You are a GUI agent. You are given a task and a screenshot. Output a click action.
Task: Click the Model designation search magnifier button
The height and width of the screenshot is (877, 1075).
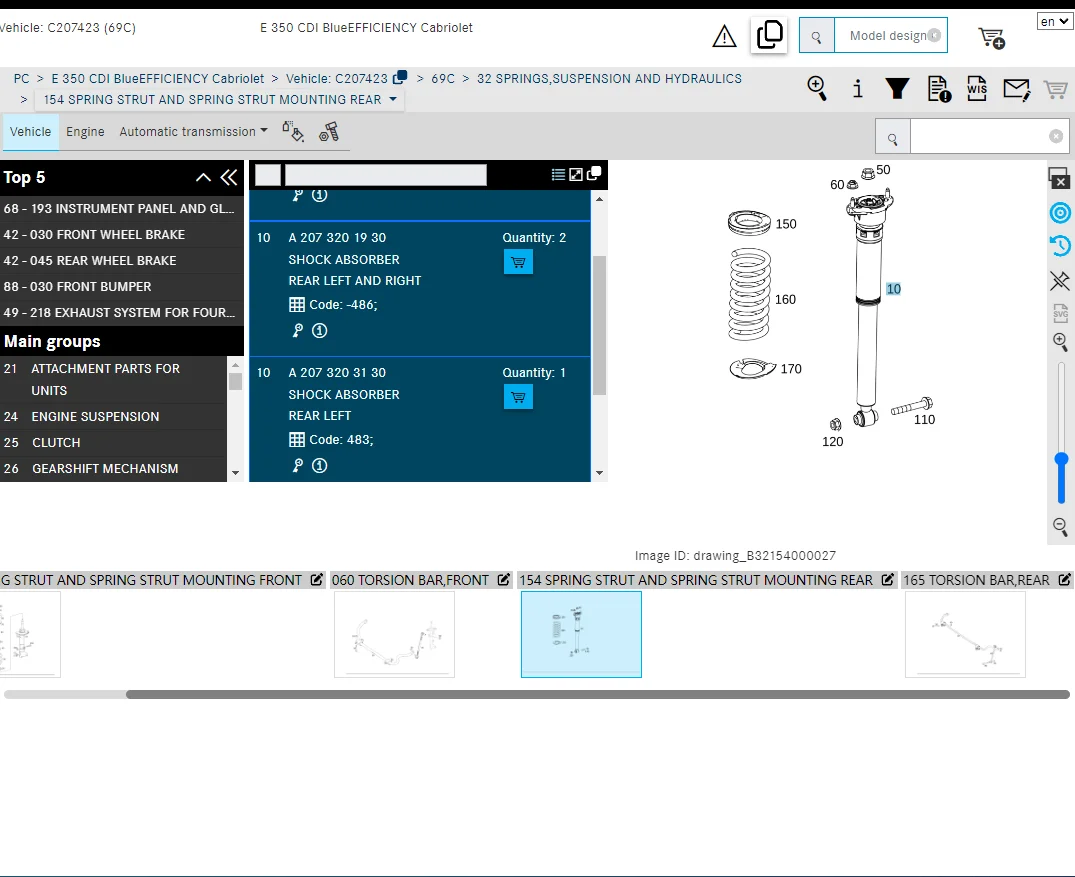817,36
